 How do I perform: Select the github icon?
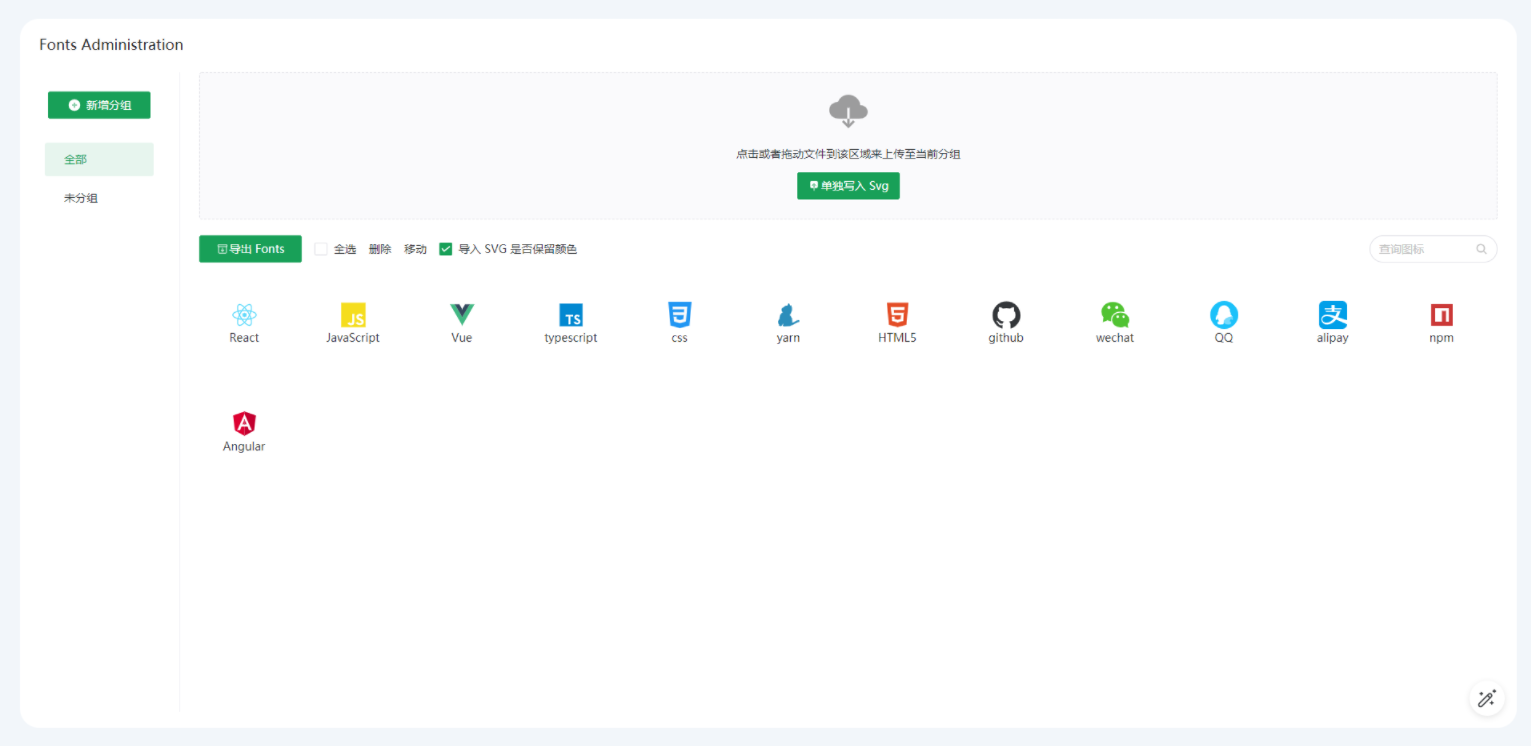tap(1006, 315)
